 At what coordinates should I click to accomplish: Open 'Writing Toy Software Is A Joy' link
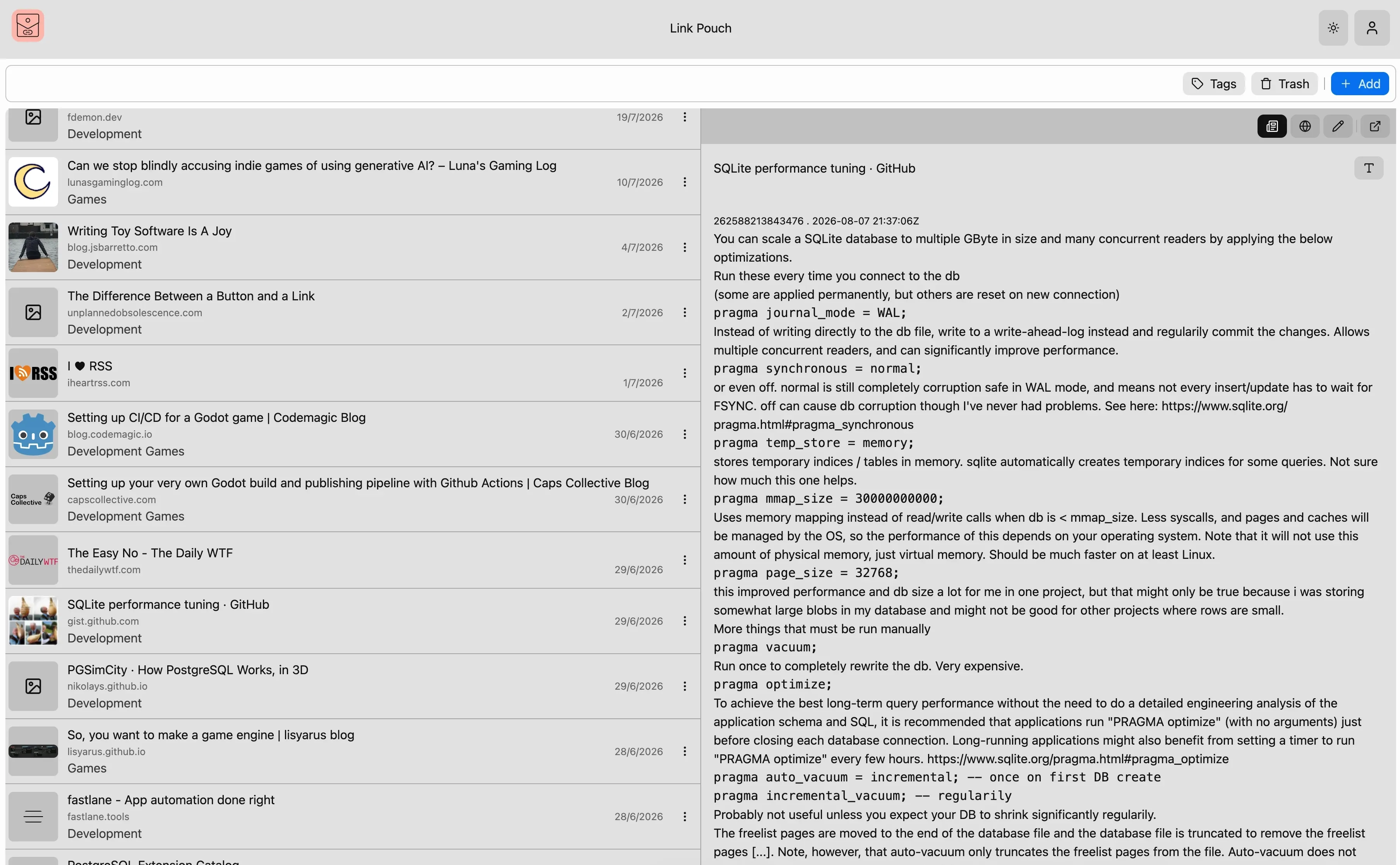coord(149,231)
